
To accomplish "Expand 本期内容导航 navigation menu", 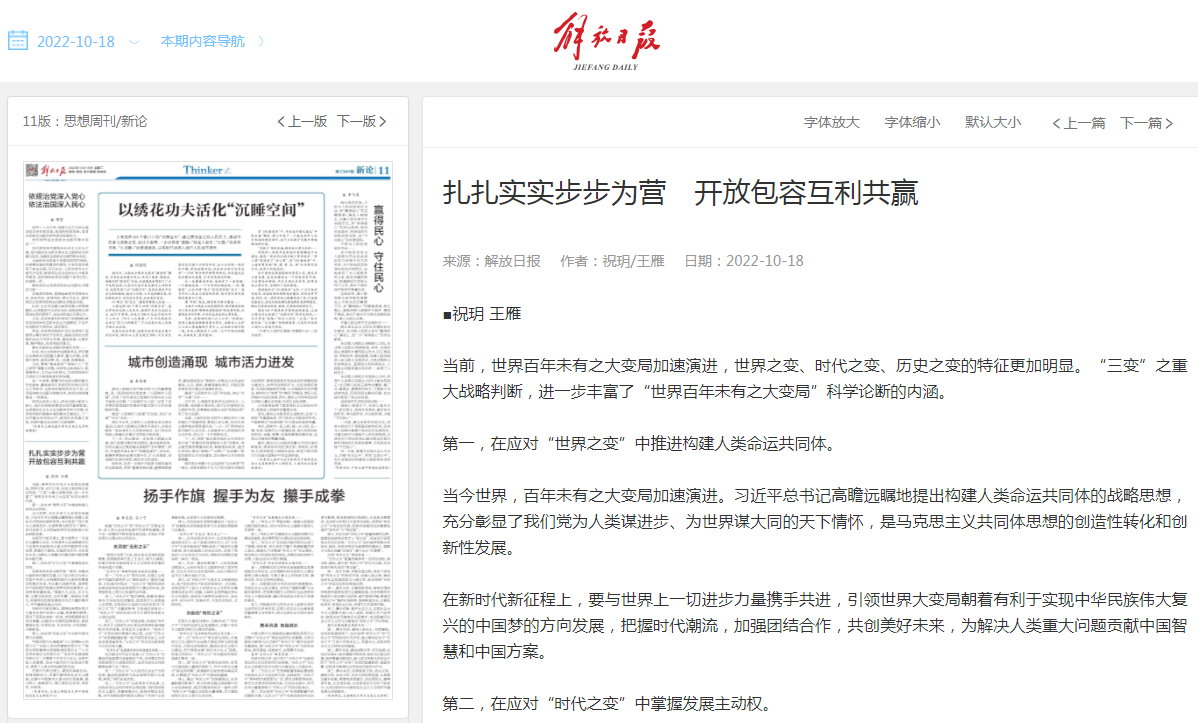I will (x=202, y=42).
